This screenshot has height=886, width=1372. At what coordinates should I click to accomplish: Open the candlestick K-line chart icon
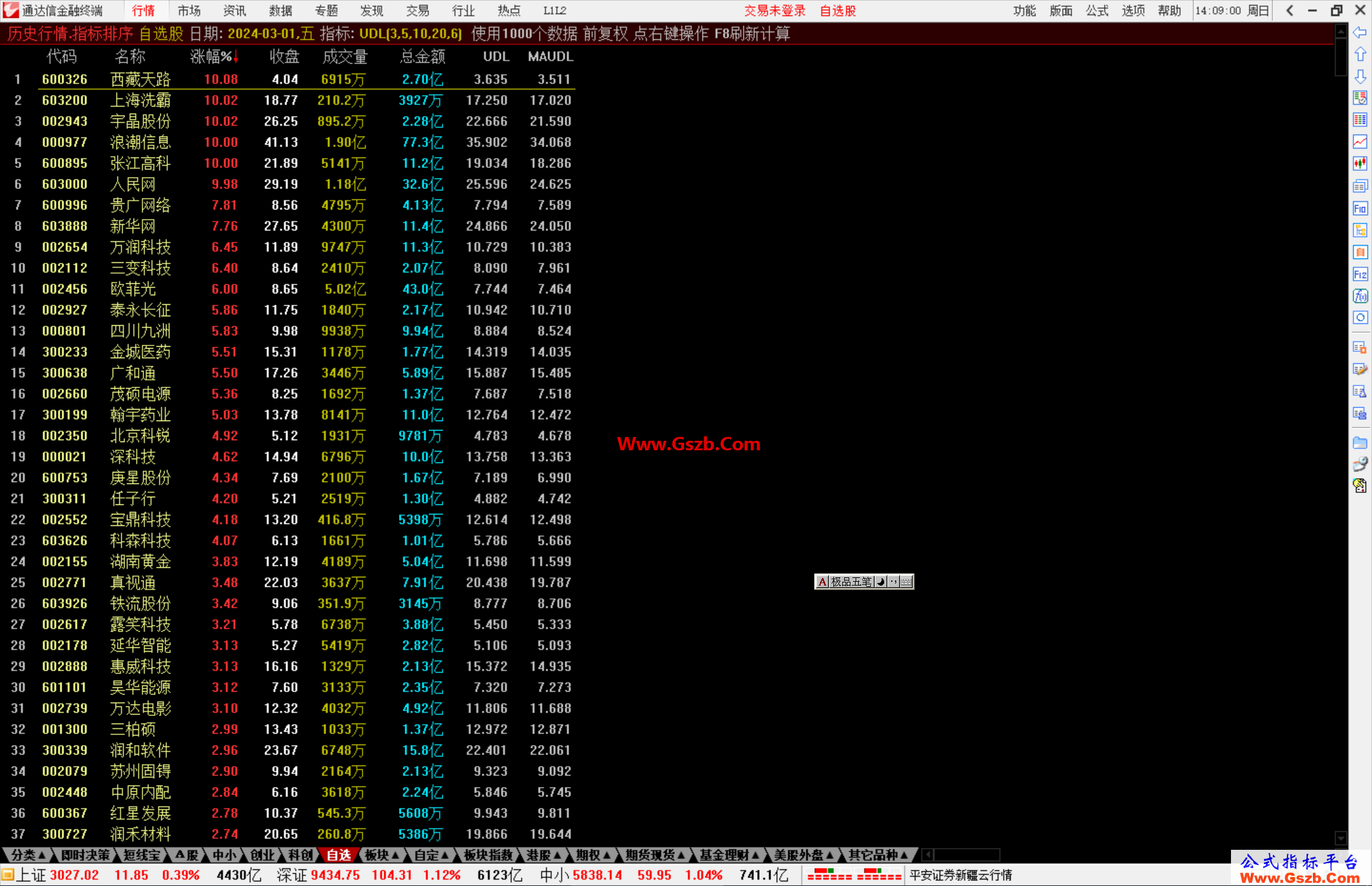(x=1360, y=164)
